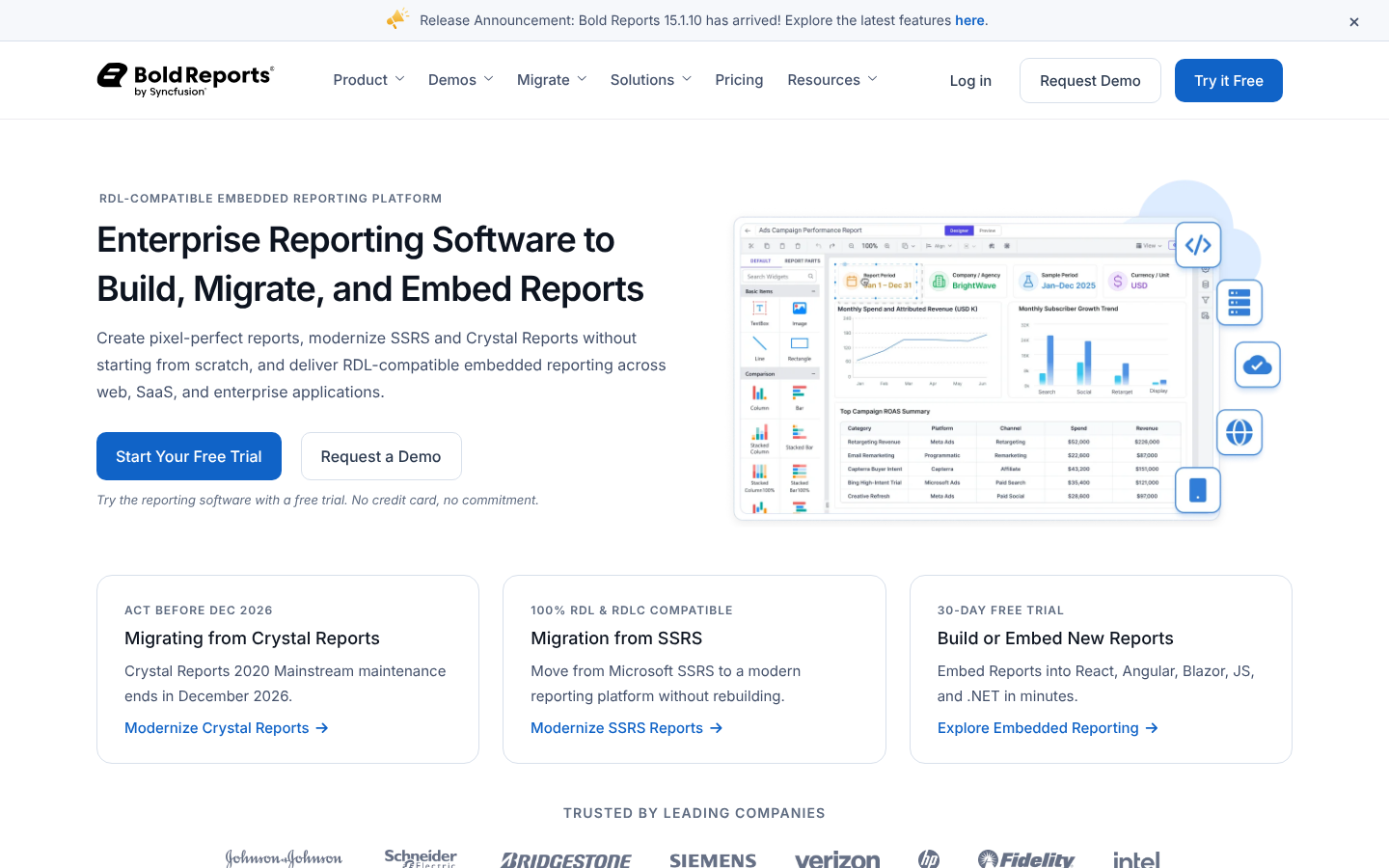Click the Verizon logo
The height and width of the screenshot is (868, 1389).
837,859
